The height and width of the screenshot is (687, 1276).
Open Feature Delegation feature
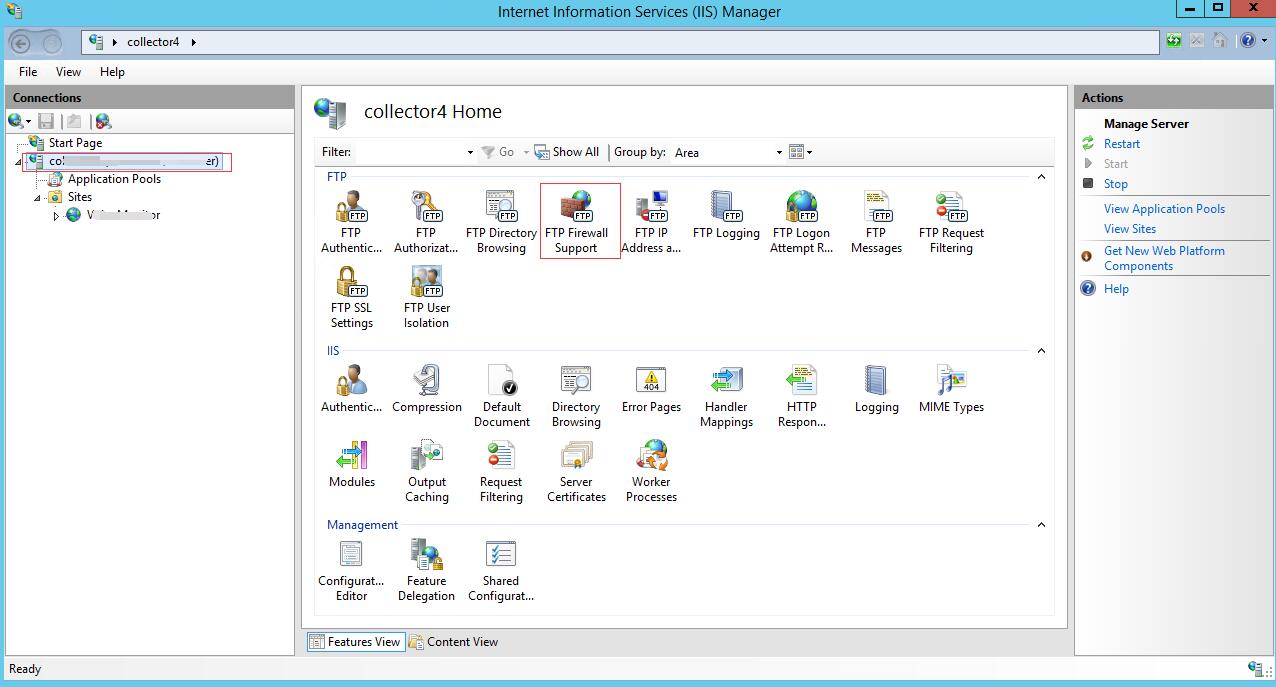tap(426, 570)
